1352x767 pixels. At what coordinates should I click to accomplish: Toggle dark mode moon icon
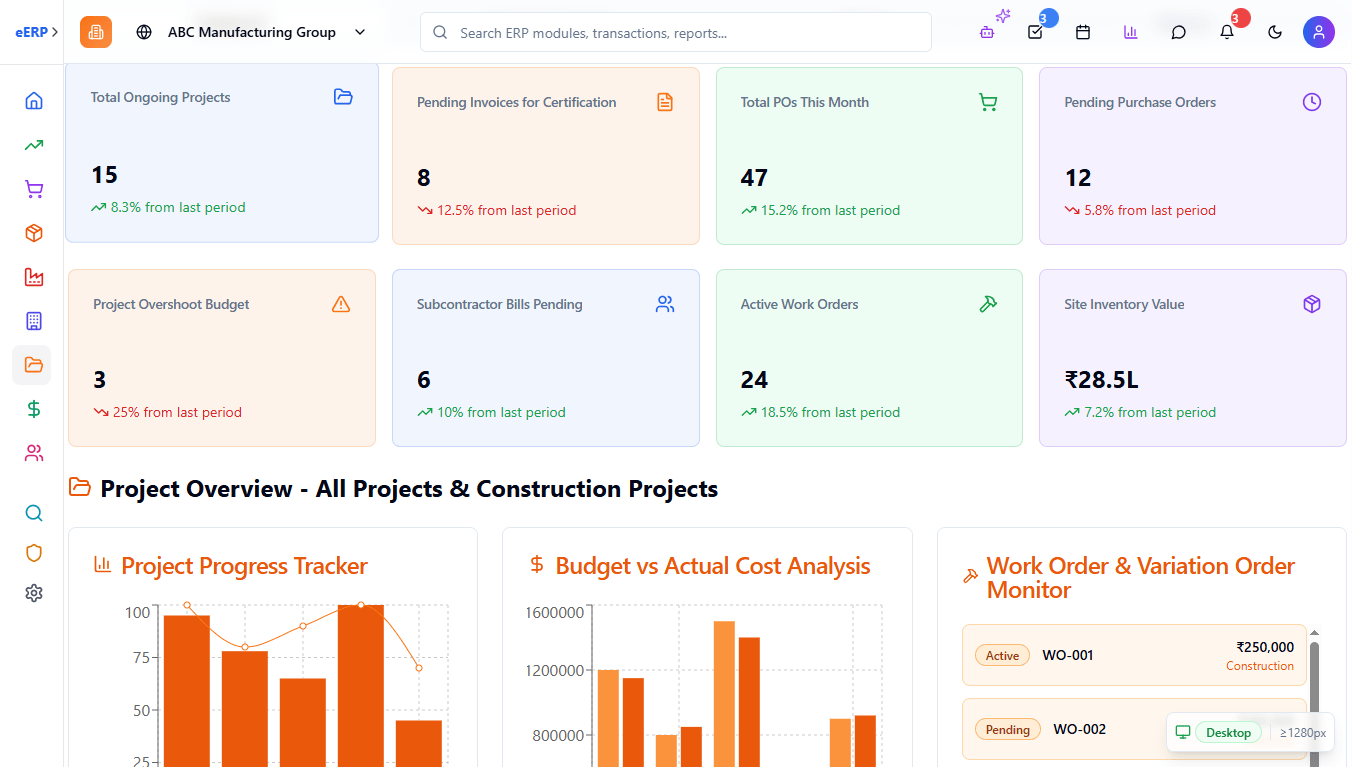(x=1275, y=32)
